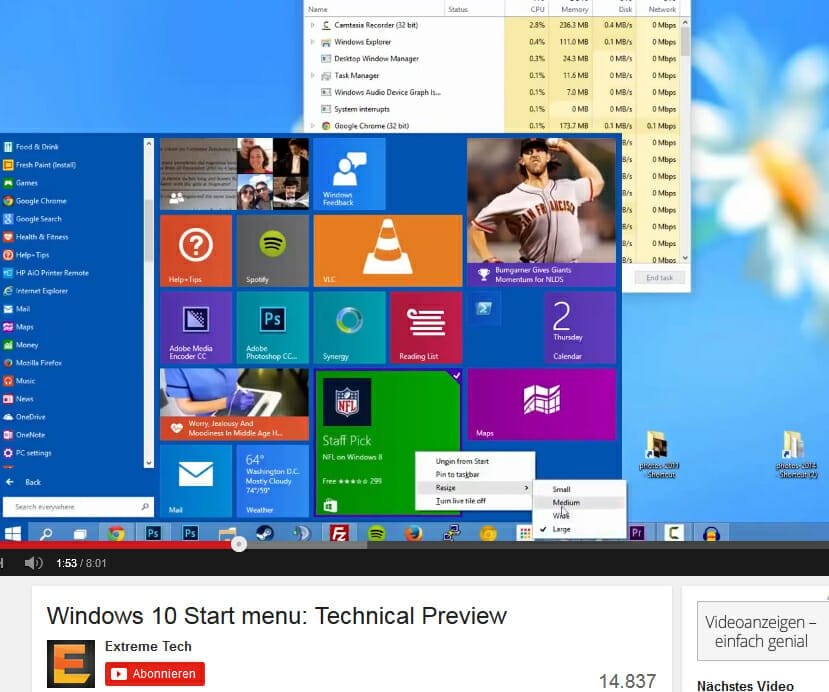The image size is (829, 692).
Task: Expand the Camtasia Recorder process row
Action: 312,24
